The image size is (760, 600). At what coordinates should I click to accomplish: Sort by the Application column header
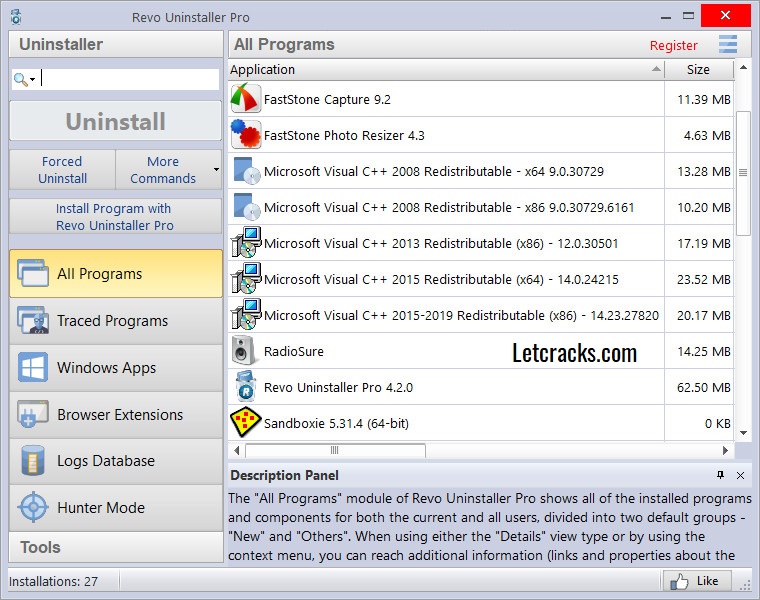[446, 69]
